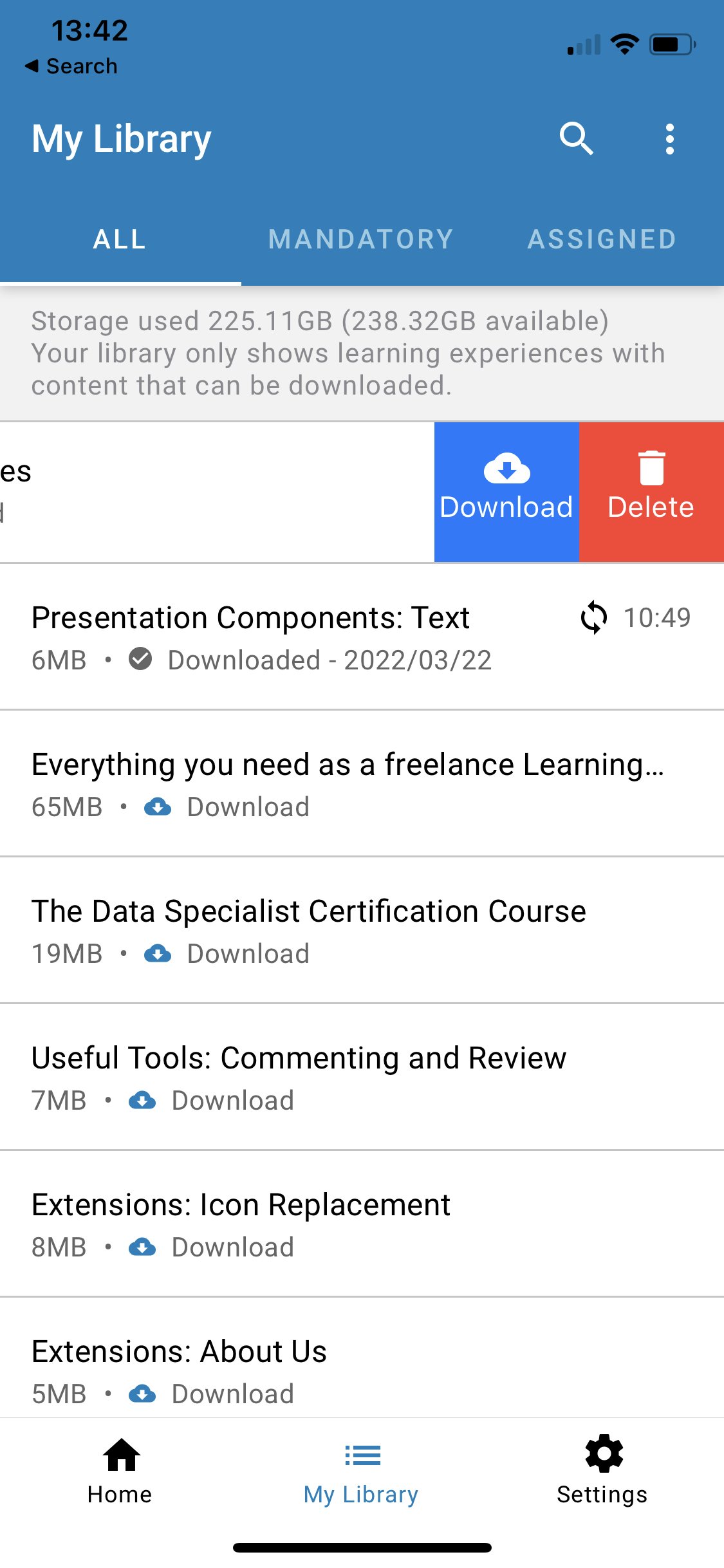This screenshot has width=724, height=1568.
Task: Select My Library list icon
Action: [361, 1474]
